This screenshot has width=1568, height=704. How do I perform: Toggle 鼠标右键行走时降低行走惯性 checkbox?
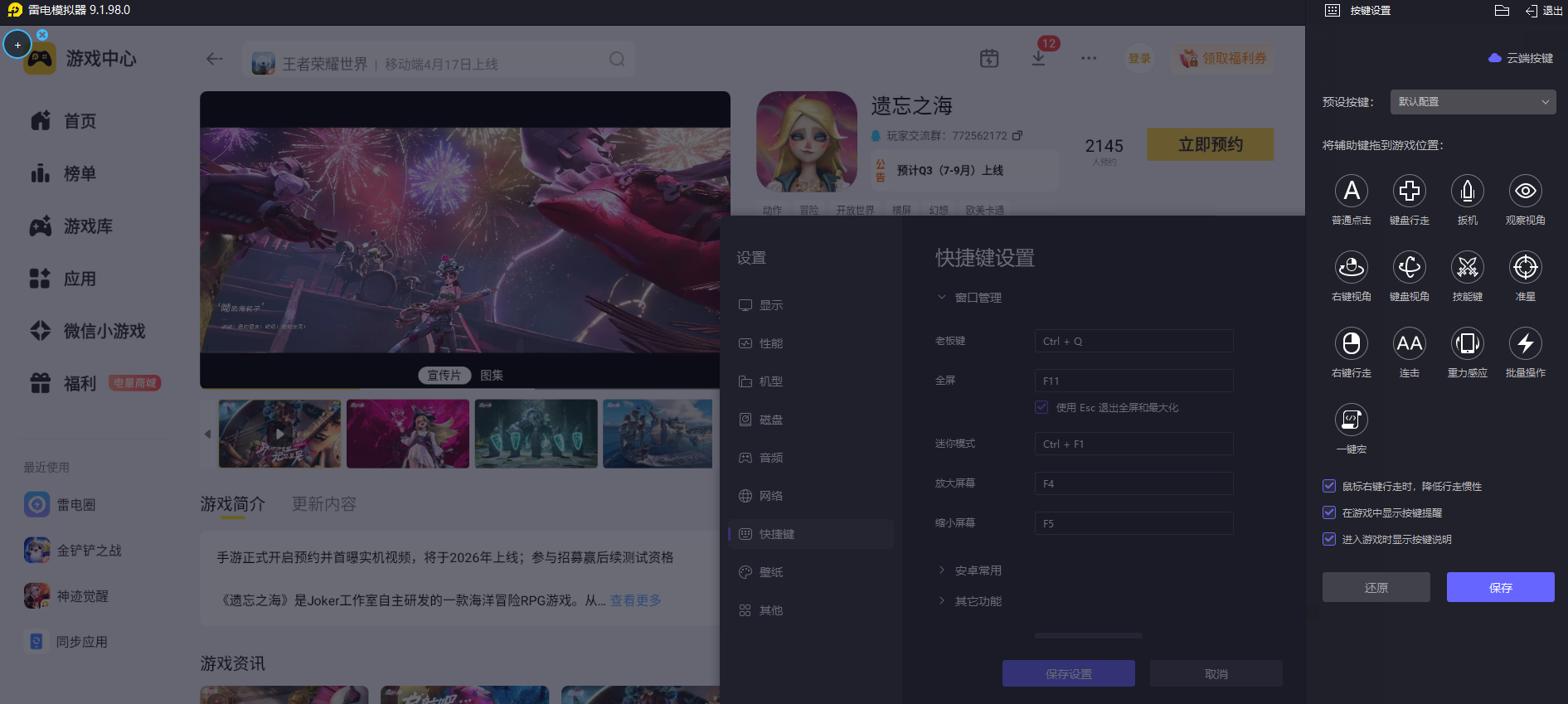(x=1329, y=486)
